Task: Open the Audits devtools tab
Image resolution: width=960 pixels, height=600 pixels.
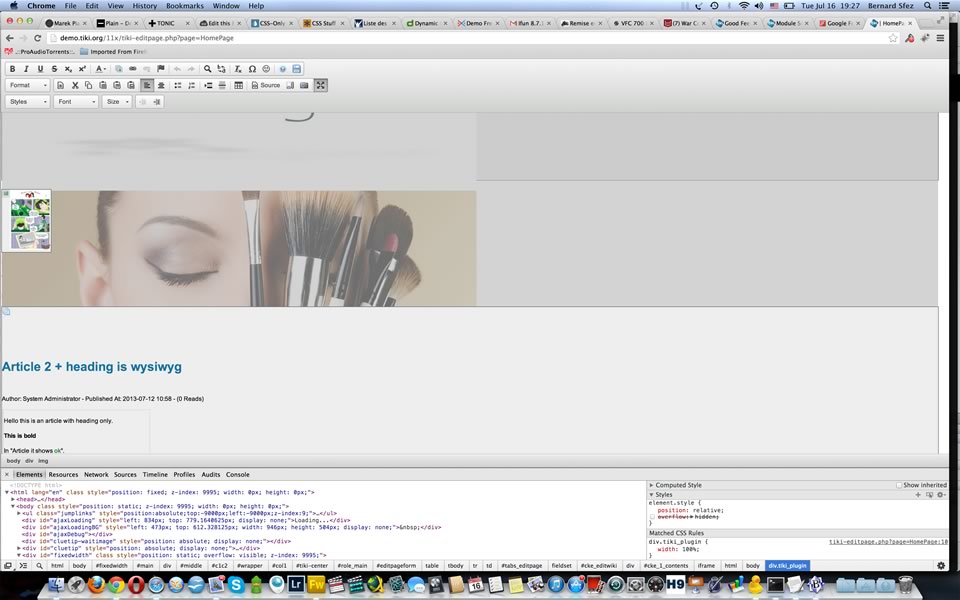Action: point(211,474)
